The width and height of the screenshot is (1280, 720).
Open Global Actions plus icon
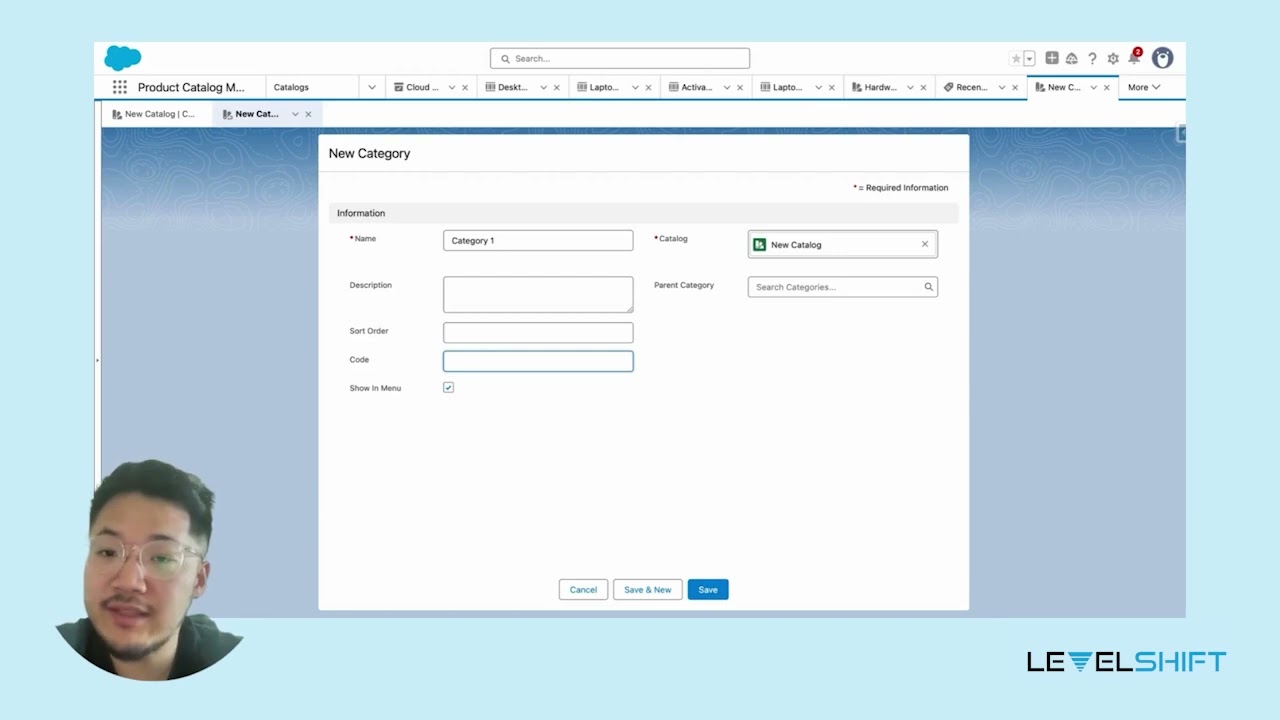tap(1052, 58)
